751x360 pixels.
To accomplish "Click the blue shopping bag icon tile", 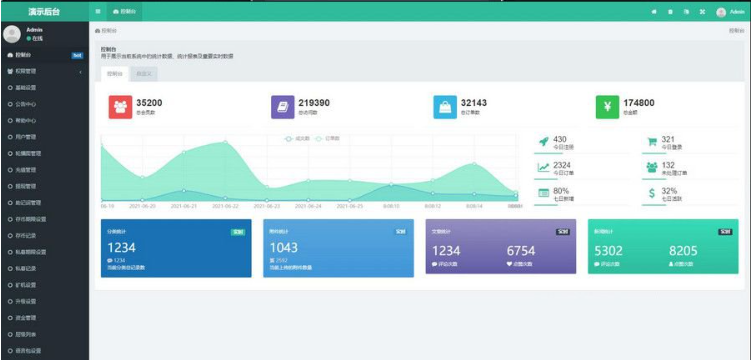I will pos(445,107).
